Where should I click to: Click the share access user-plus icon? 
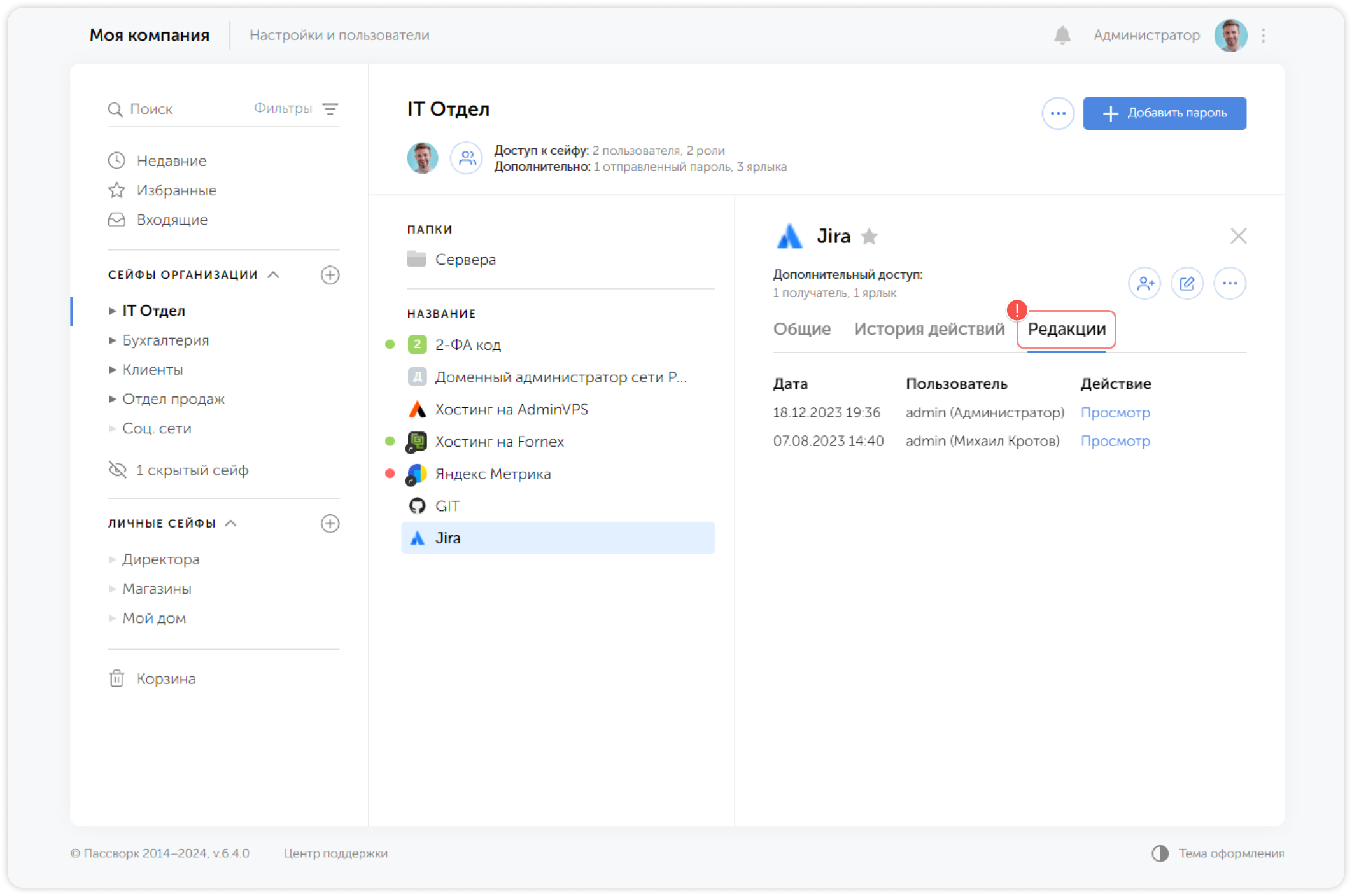click(1144, 283)
